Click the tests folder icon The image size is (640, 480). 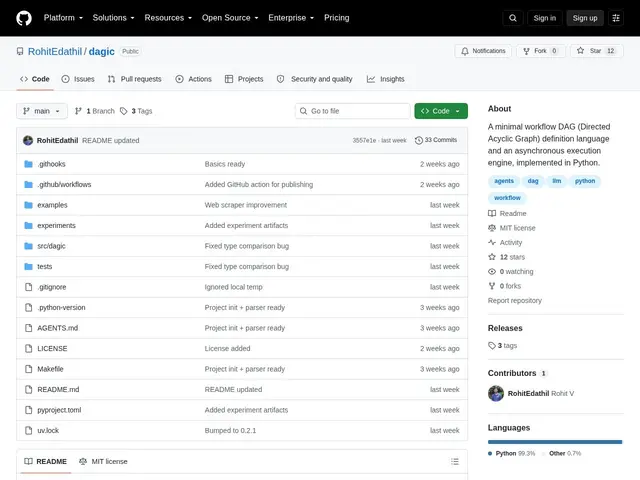pos(28,267)
